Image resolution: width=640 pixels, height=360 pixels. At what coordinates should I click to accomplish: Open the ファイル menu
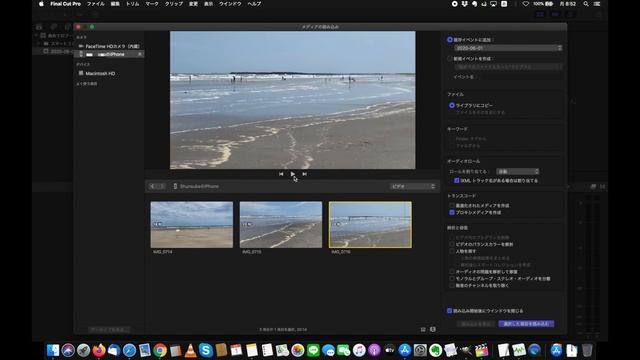(x=96, y=4)
